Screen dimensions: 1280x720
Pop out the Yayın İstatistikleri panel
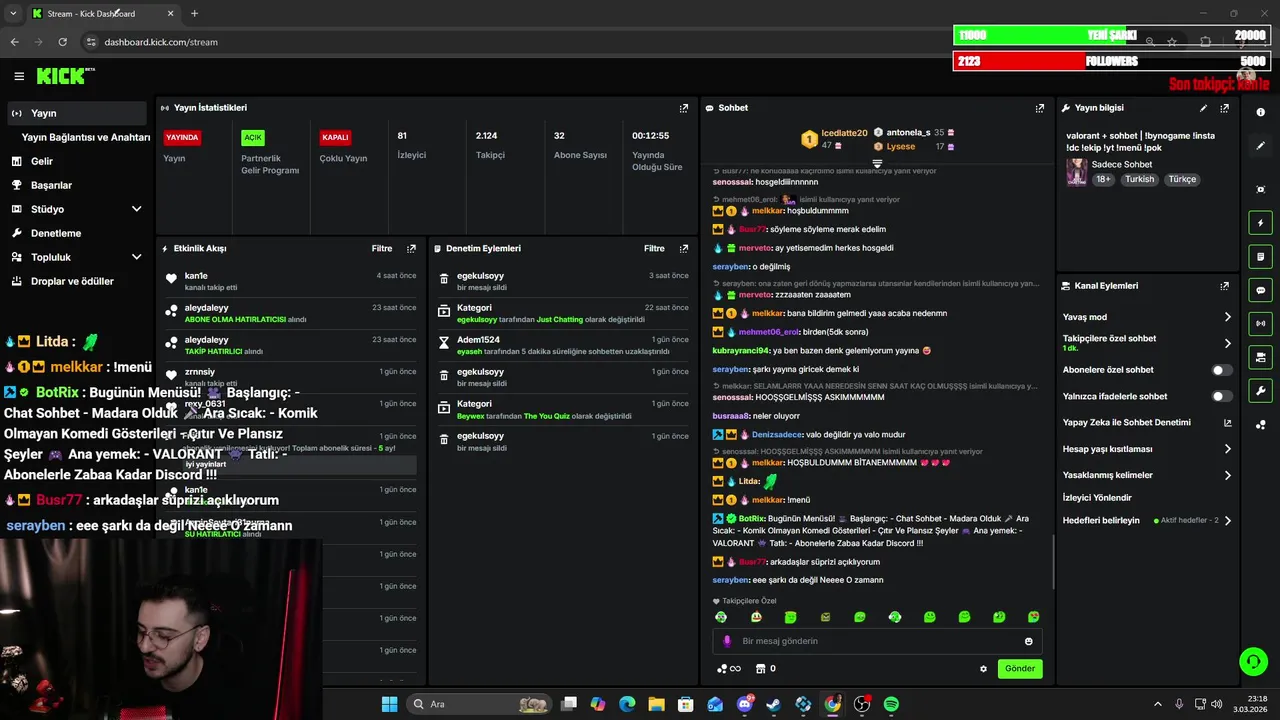[684, 108]
